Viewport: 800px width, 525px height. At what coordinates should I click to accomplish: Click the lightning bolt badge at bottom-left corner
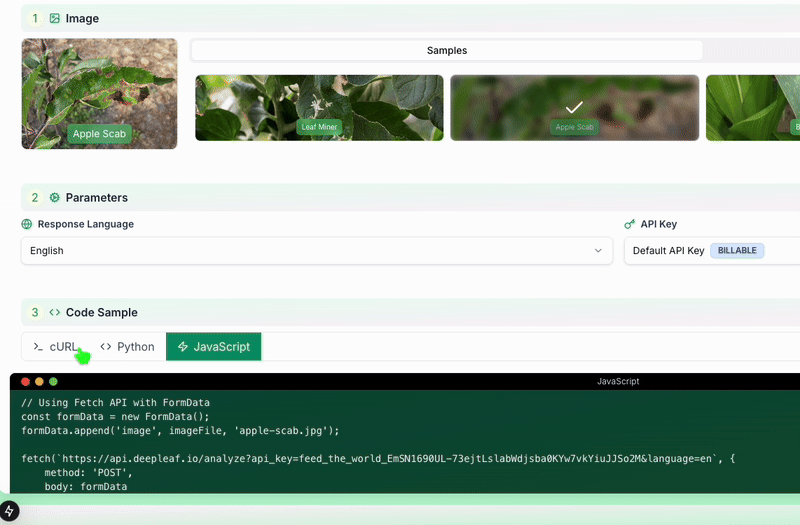click(x=9, y=511)
